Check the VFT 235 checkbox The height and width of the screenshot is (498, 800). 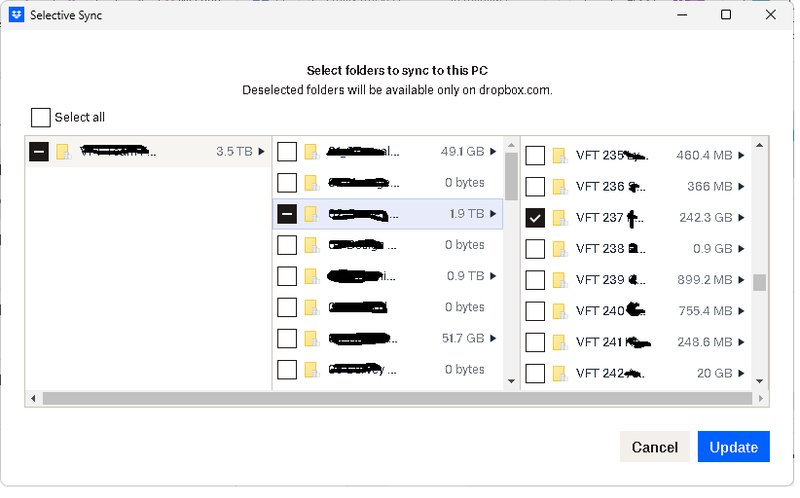pos(535,156)
